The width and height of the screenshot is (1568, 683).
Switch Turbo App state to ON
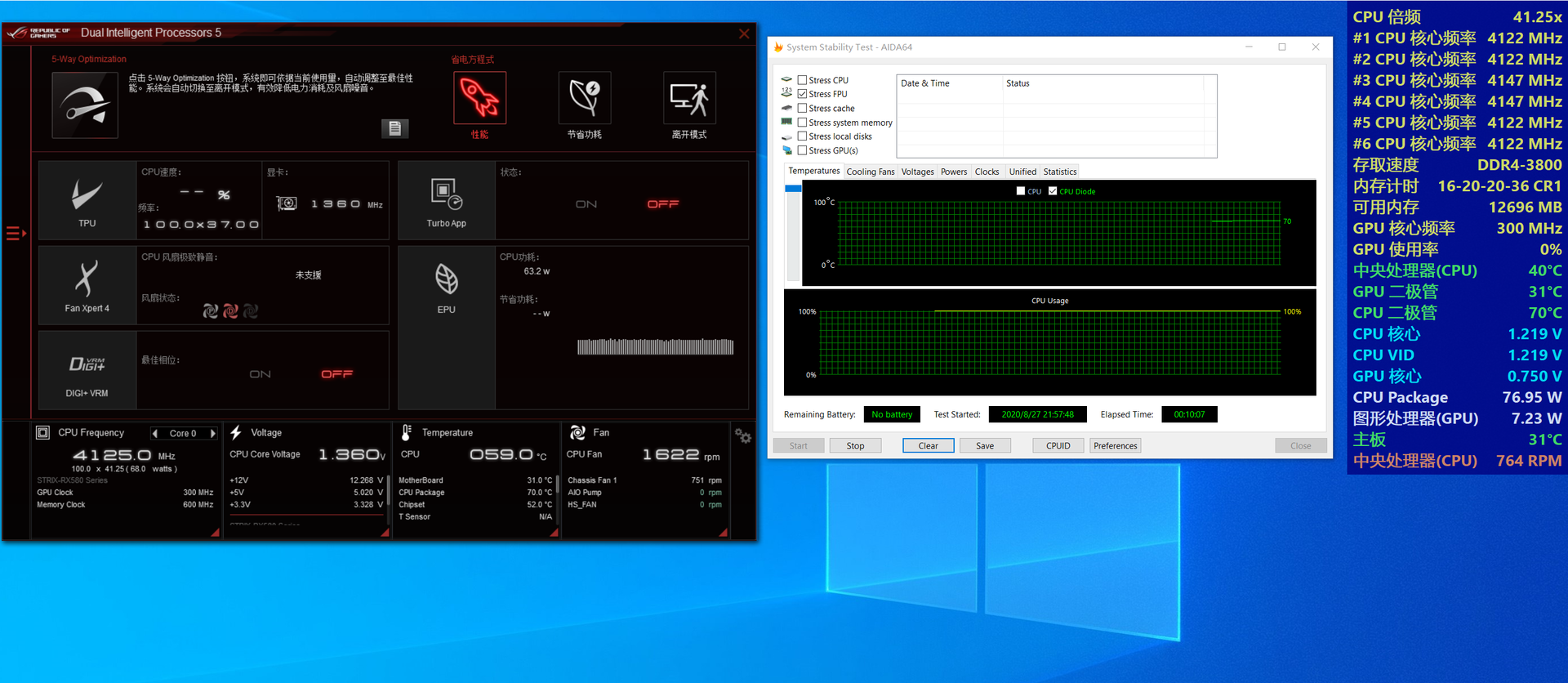pos(586,204)
